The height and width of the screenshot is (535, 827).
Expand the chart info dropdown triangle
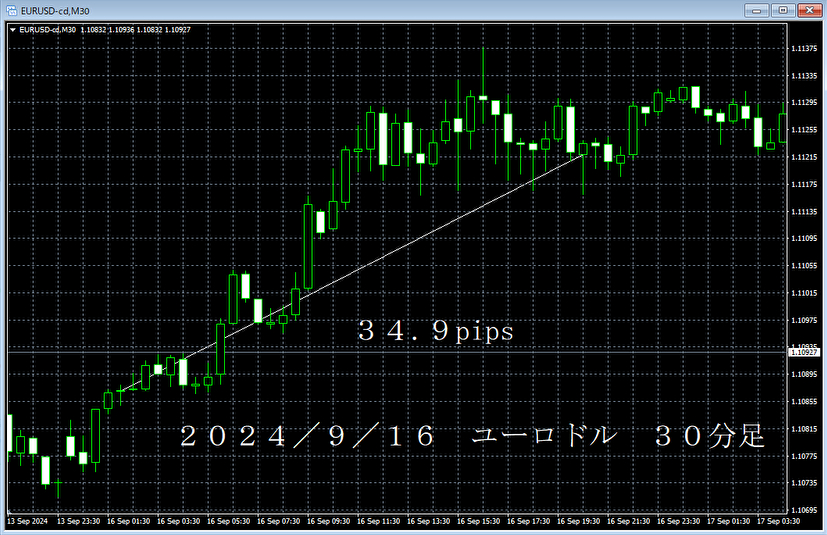coord(13,30)
